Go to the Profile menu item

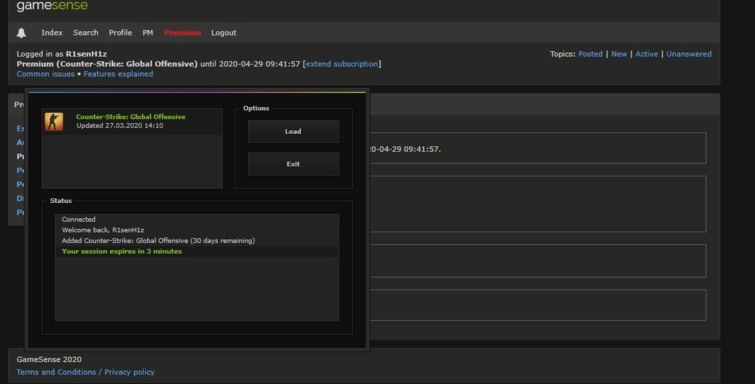[120, 33]
